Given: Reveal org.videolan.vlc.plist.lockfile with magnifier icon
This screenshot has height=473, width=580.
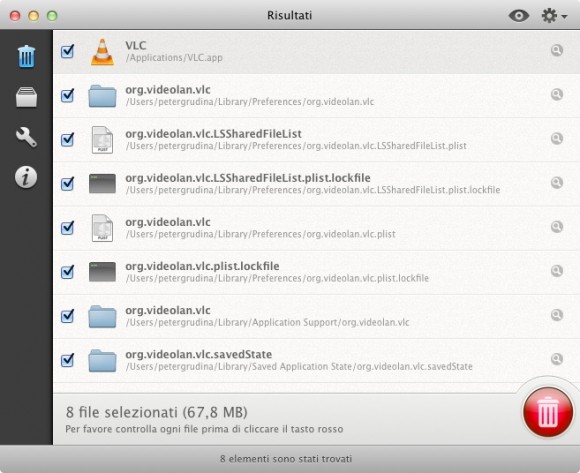Looking at the screenshot, I should coord(557,270).
